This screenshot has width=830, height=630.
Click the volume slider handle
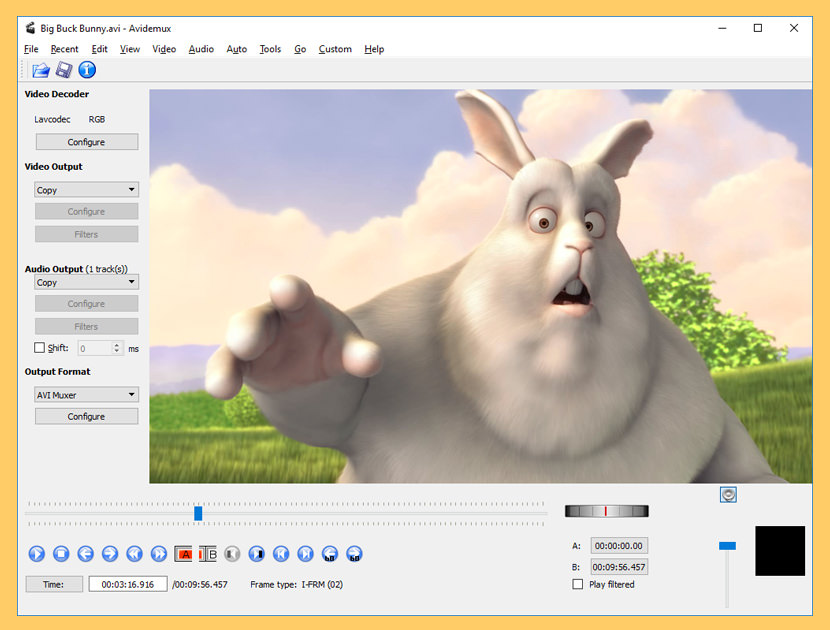click(x=727, y=546)
